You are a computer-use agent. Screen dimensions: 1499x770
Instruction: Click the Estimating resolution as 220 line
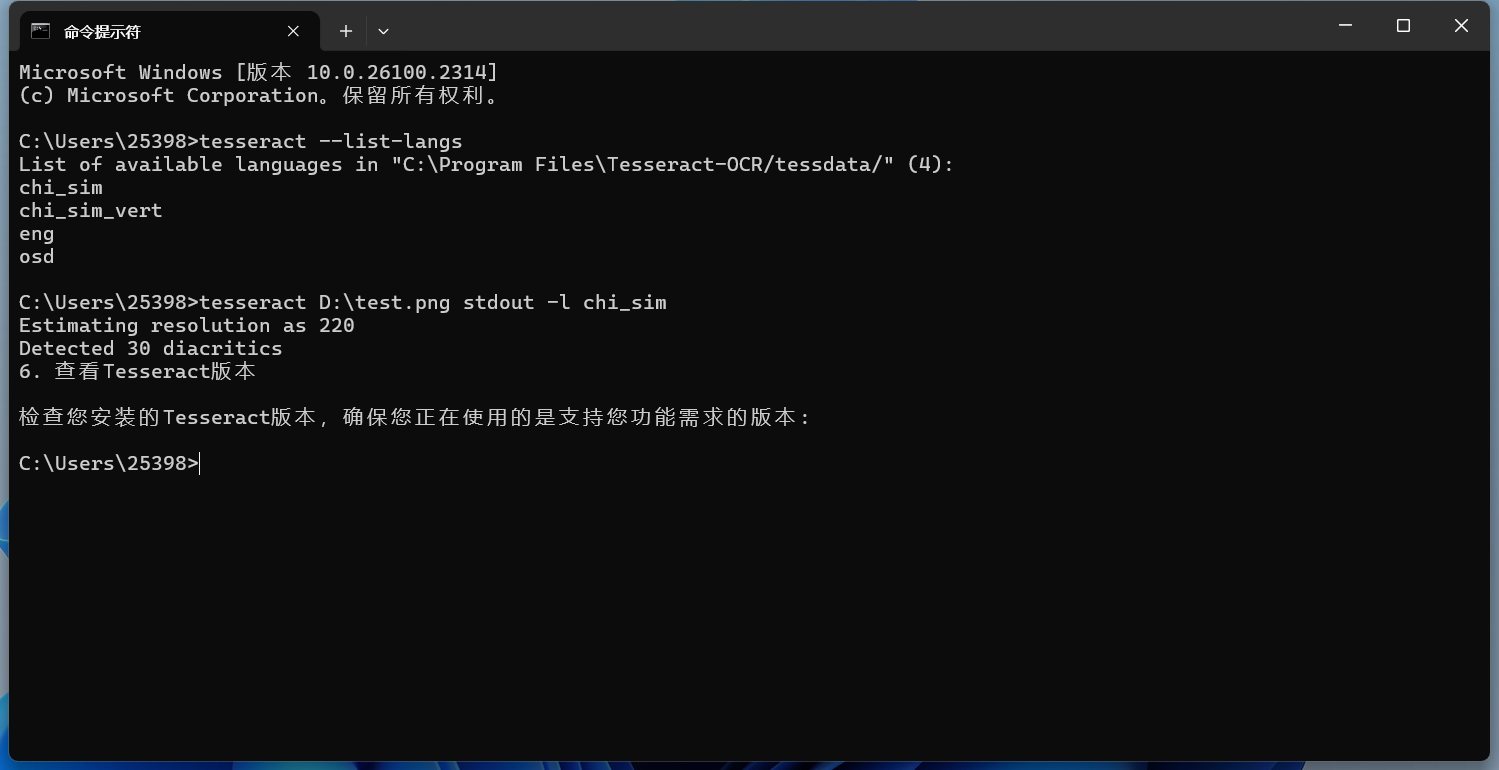click(x=187, y=326)
